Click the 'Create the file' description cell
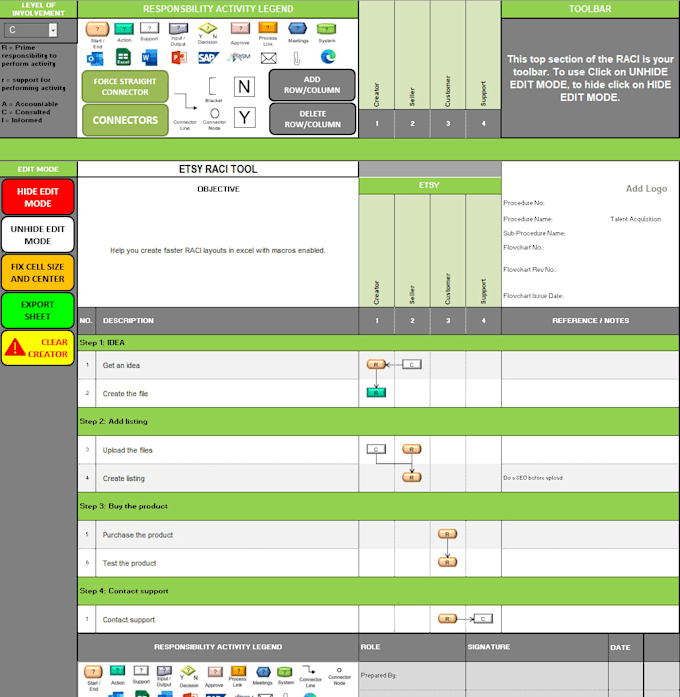680x697 pixels. pyautogui.click(x=227, y=393)
